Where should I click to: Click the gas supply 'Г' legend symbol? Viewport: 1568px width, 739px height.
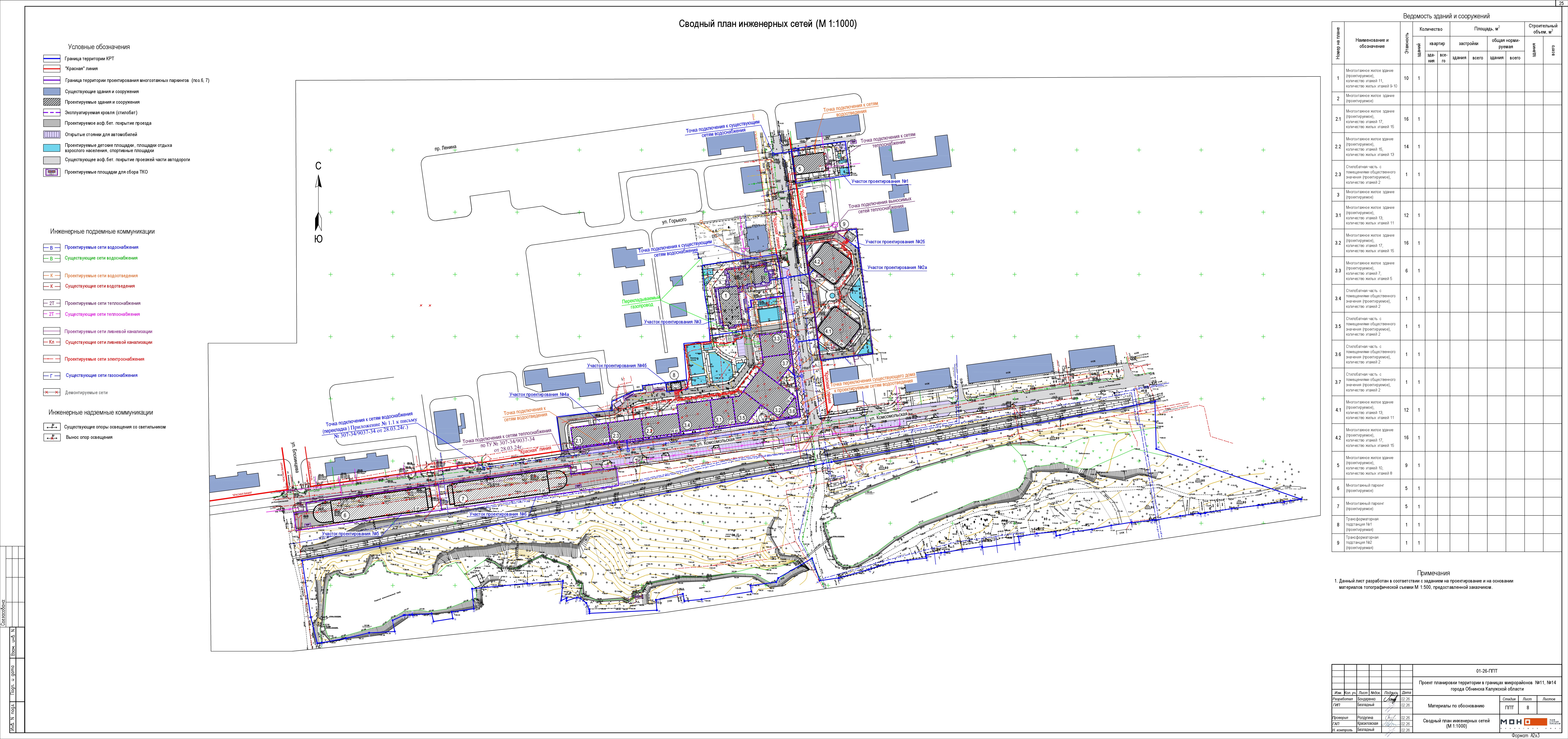52,376
